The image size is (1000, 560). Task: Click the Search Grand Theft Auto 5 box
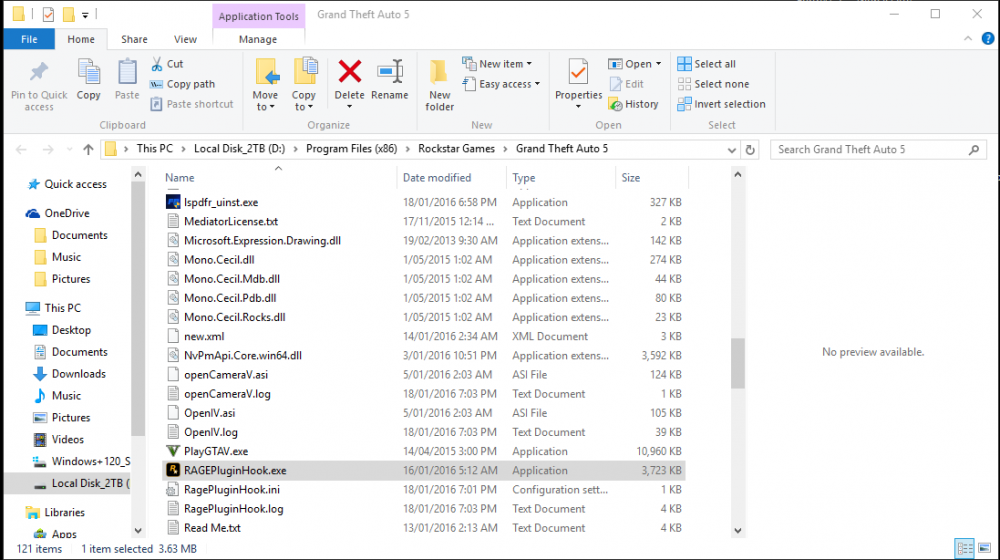(878, 149)
